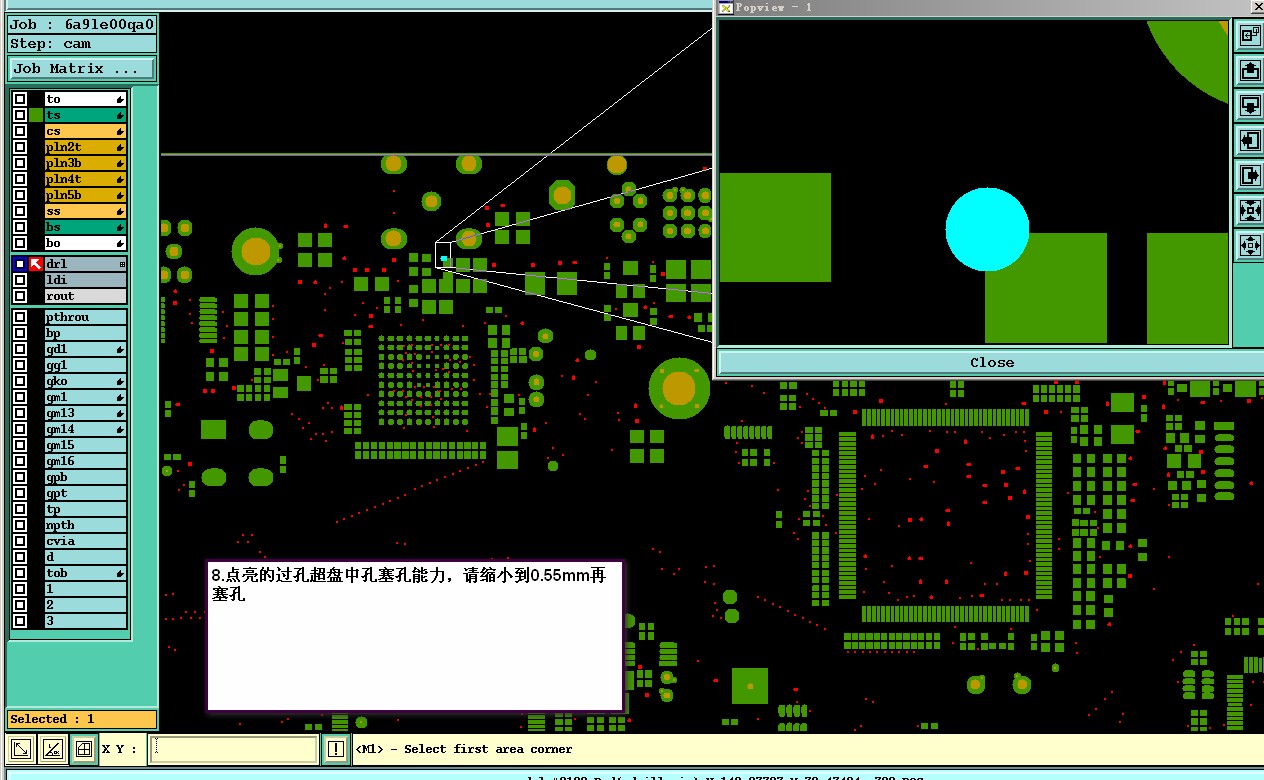Image resolution: width=1264 pixels, height=780 pixels.
Task: Select the bs layer row
Action: pyautogui.click(x=85, y=227)
